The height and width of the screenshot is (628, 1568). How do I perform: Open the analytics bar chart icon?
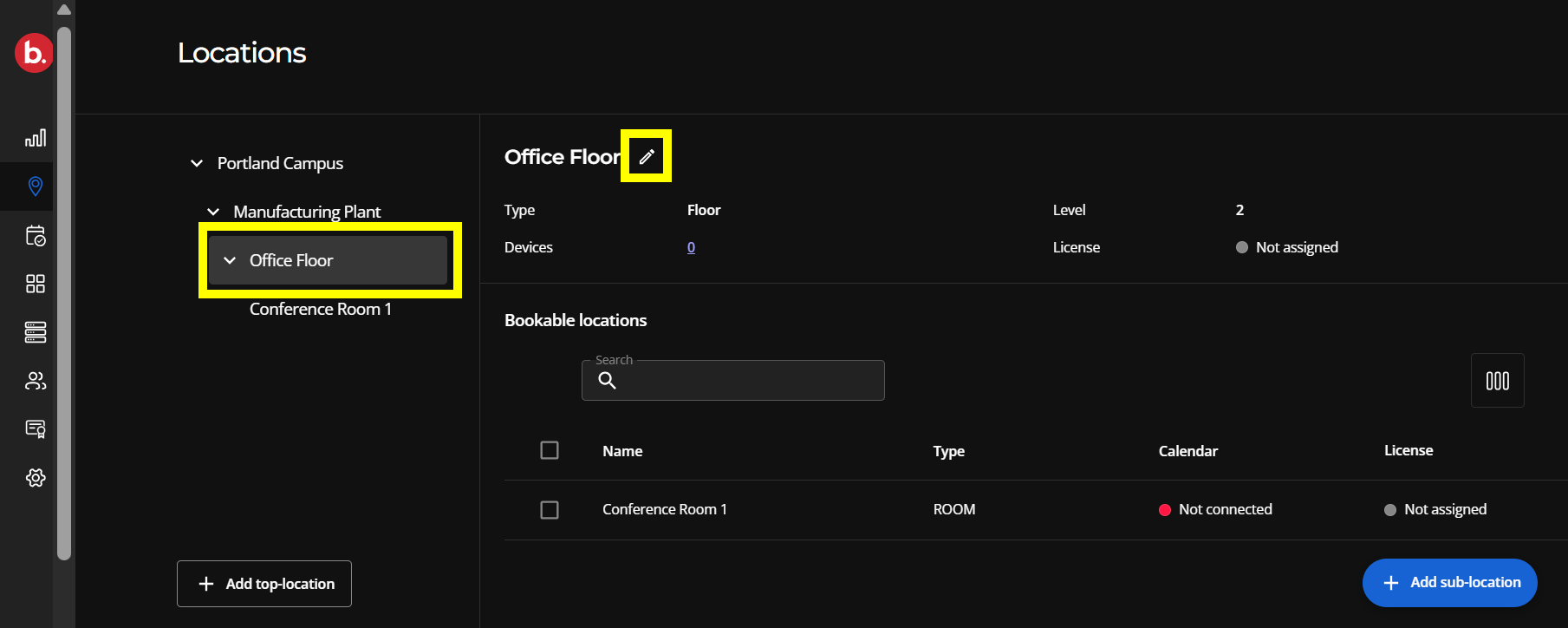tap(36, 138)
